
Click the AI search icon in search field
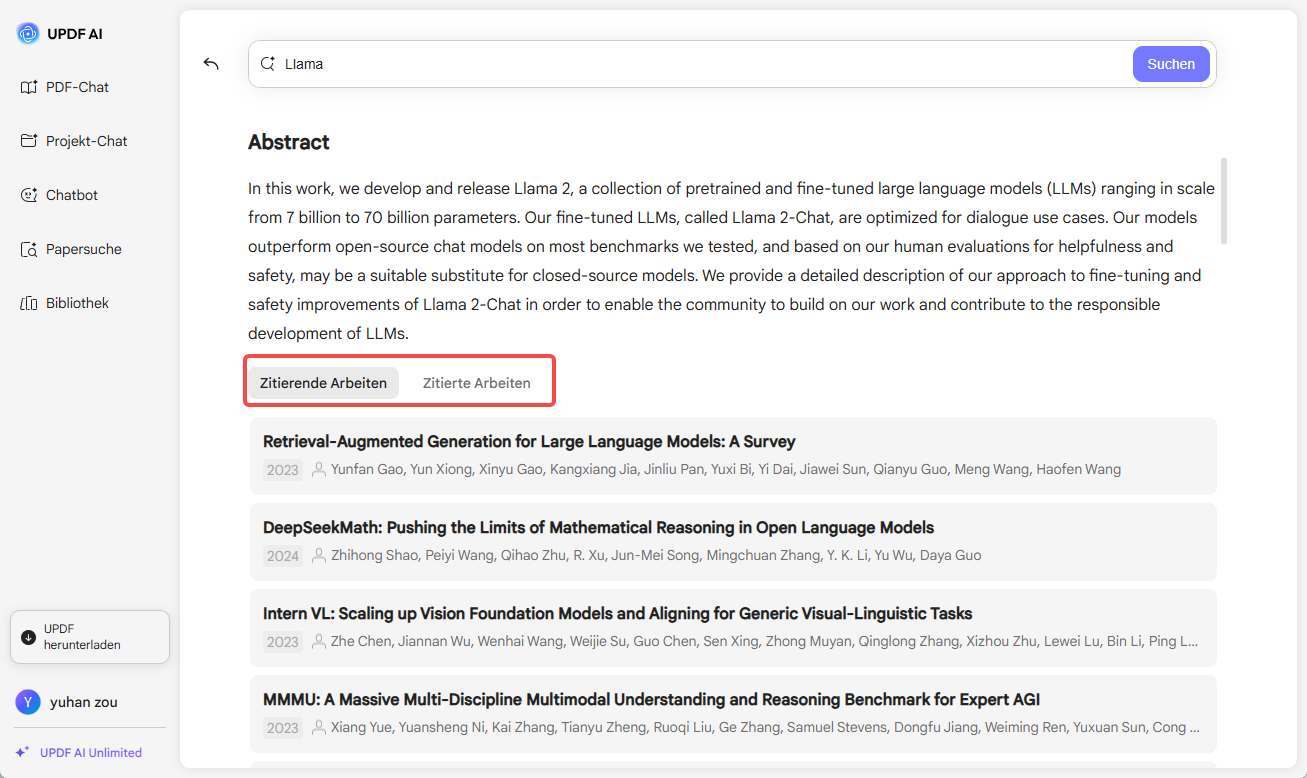pos(268,64)
